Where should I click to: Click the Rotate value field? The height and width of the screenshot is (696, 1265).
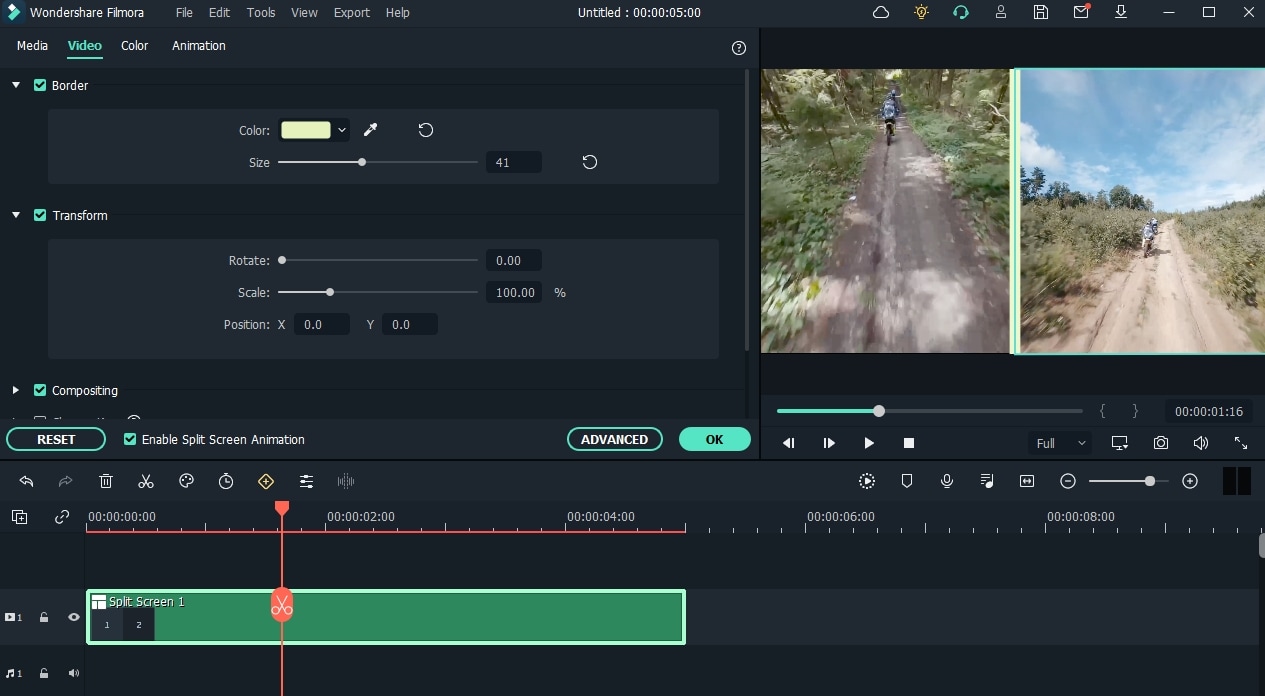[x=514, y=261]
